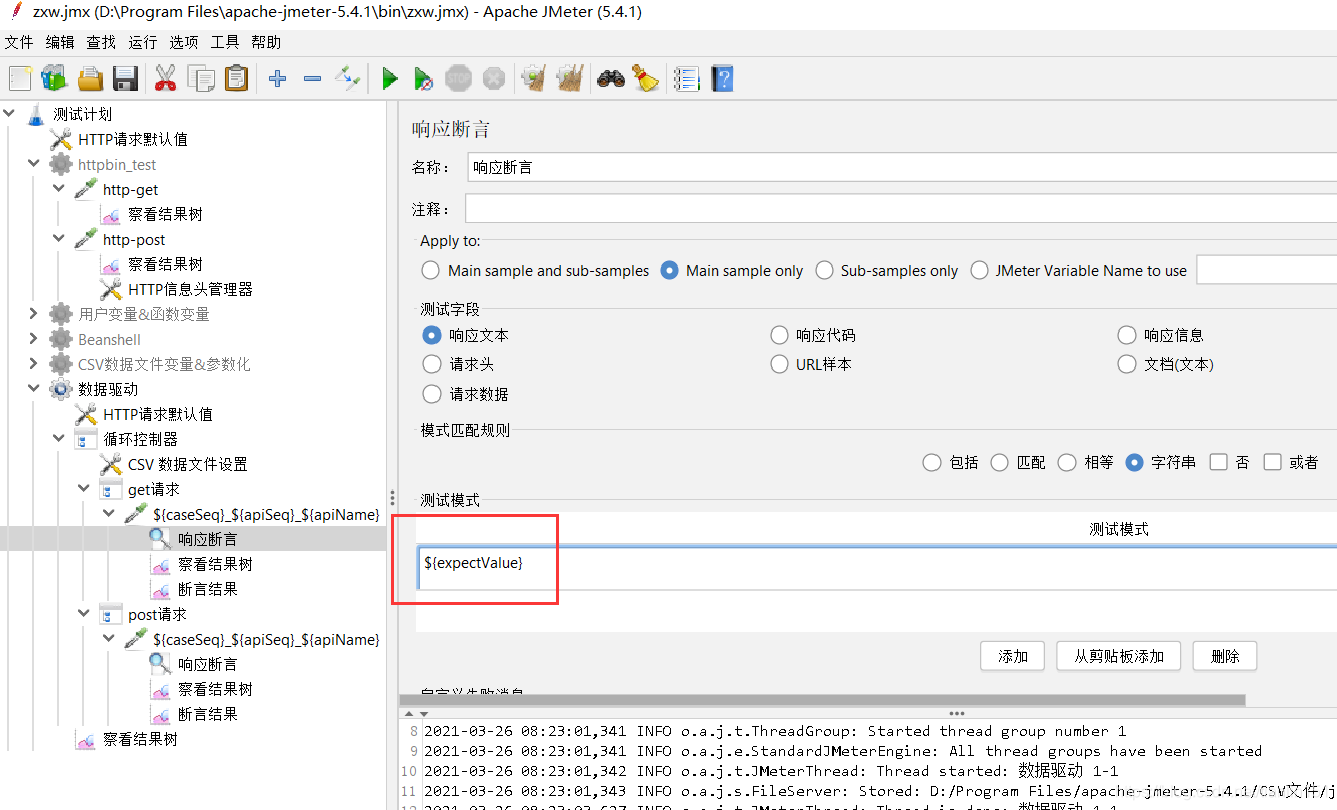Click the Toggle enable/disable icon
The height and width of the screenshot is (810, 1337).
pyautogui.click(x=347, y=78)
